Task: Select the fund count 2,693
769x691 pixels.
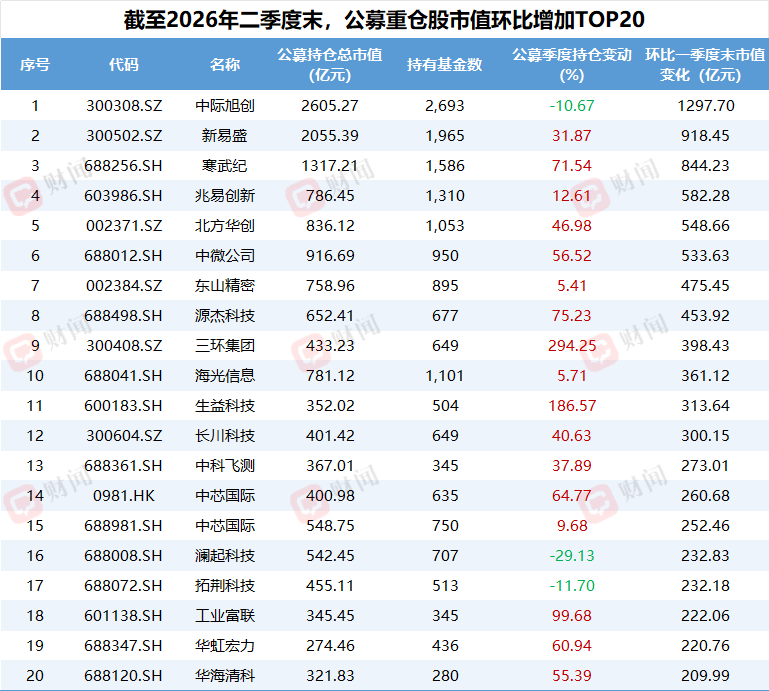Action: coord(445,105)
